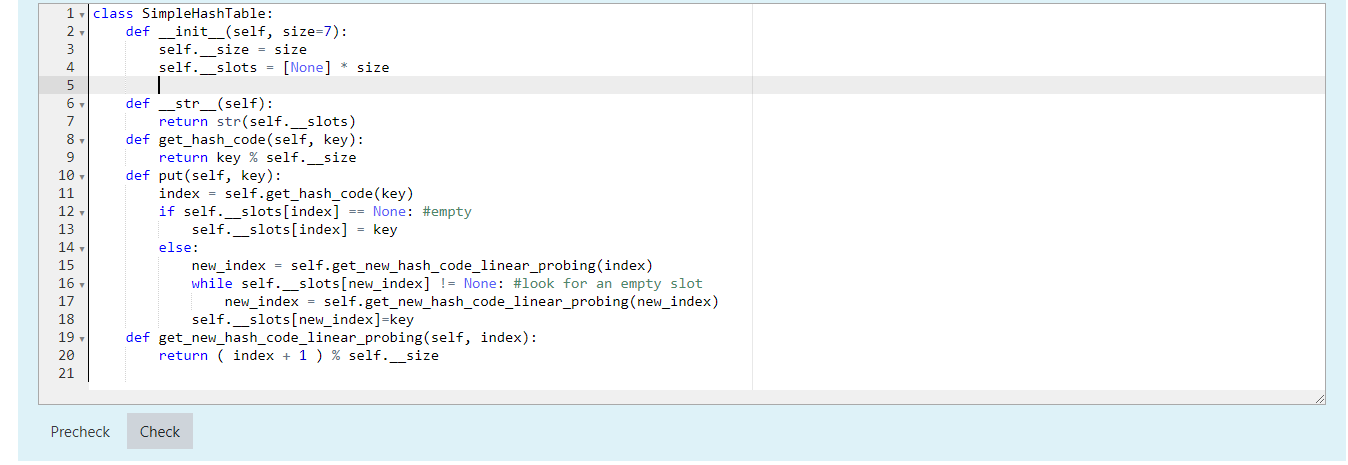Image resolution: width=1348 pixels, height=465 pixels.
Task: Click line number 20 in the gutter
Action: (x=66, y=356)
